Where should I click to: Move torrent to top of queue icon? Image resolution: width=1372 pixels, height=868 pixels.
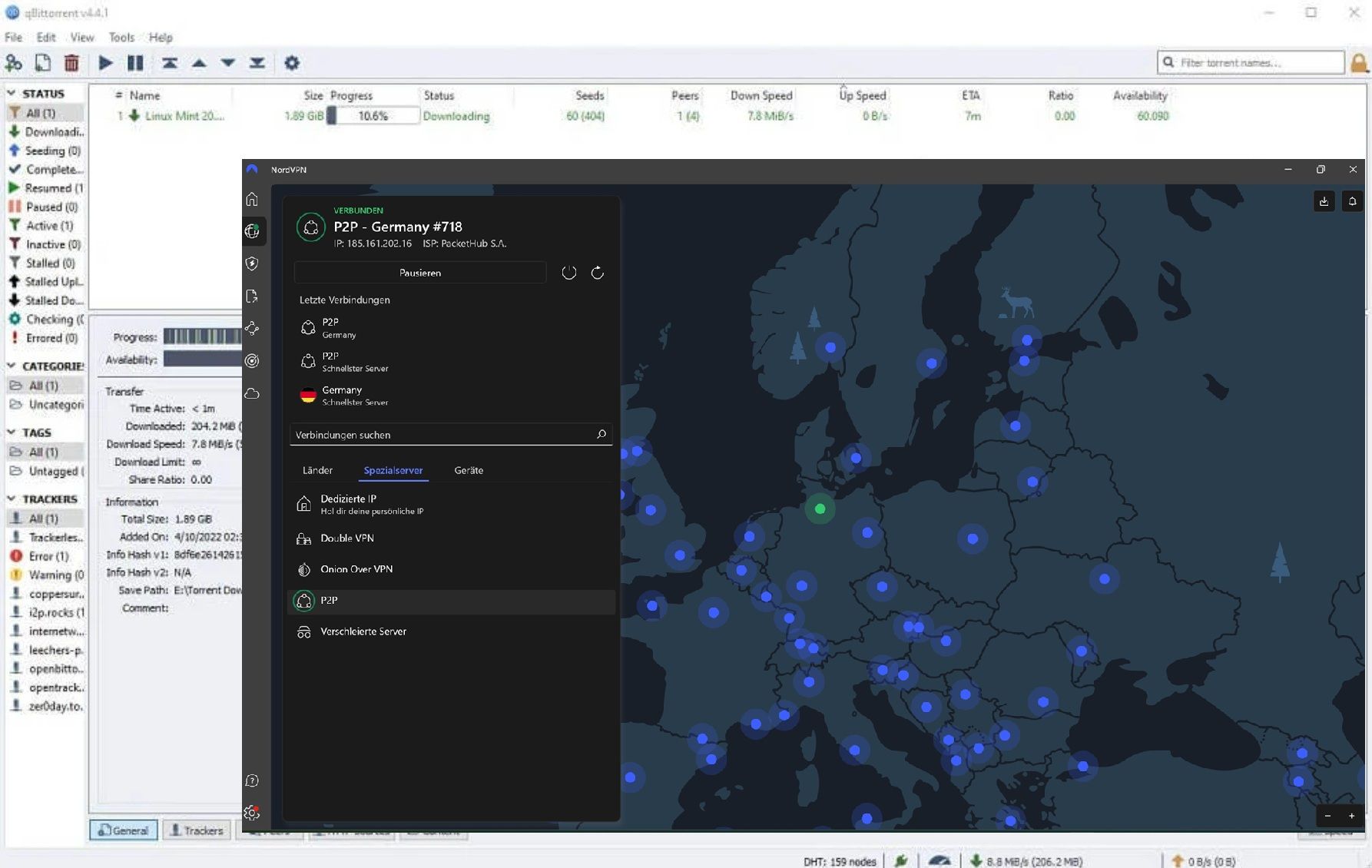coord(170,63)
